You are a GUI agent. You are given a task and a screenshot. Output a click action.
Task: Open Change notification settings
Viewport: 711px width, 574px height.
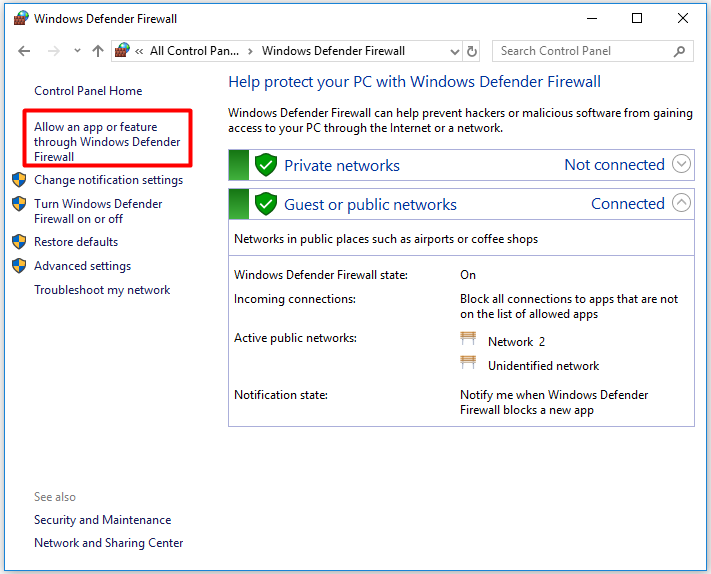point(108,180)
